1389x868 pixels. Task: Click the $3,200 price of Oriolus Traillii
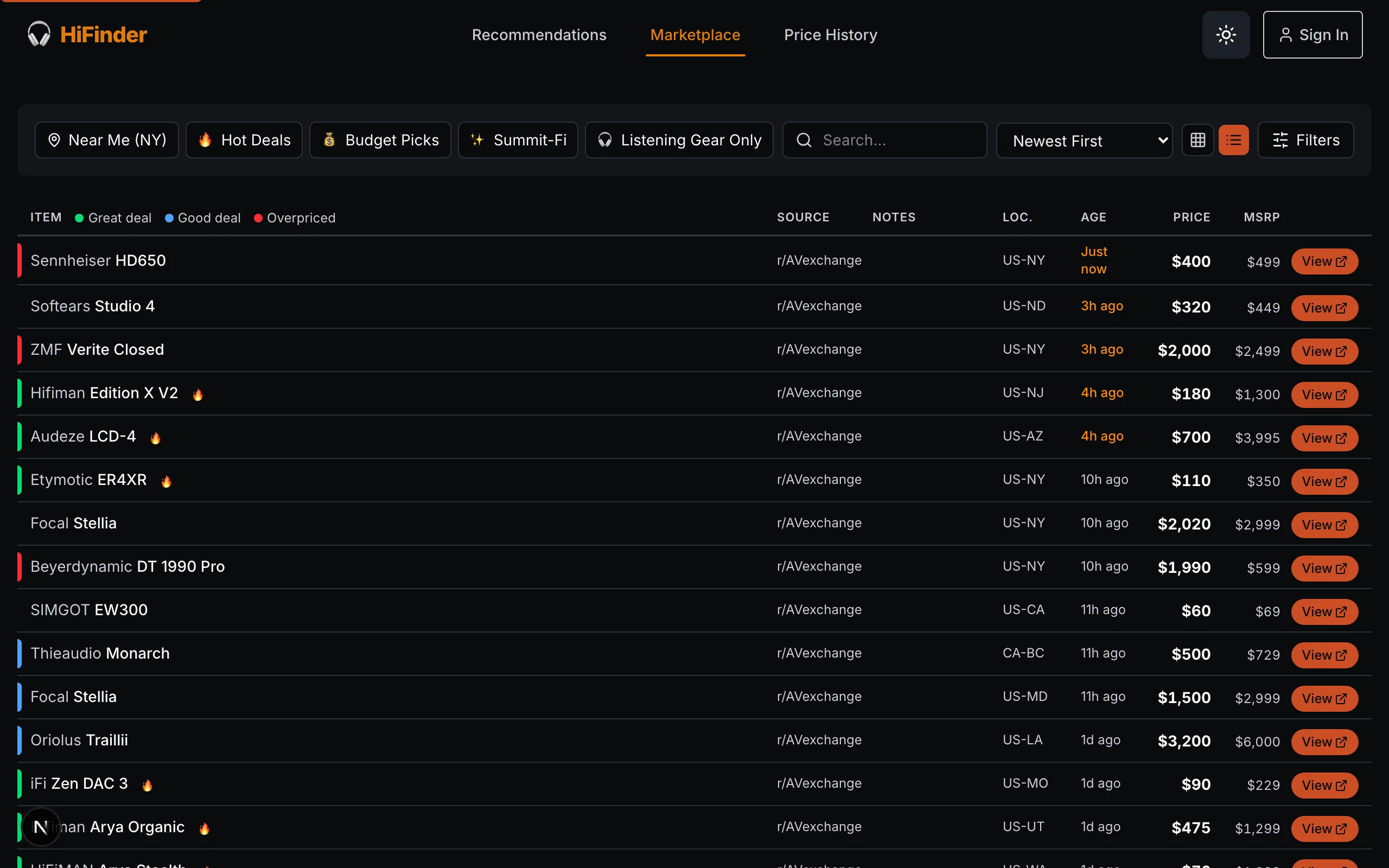[1184, 741]
